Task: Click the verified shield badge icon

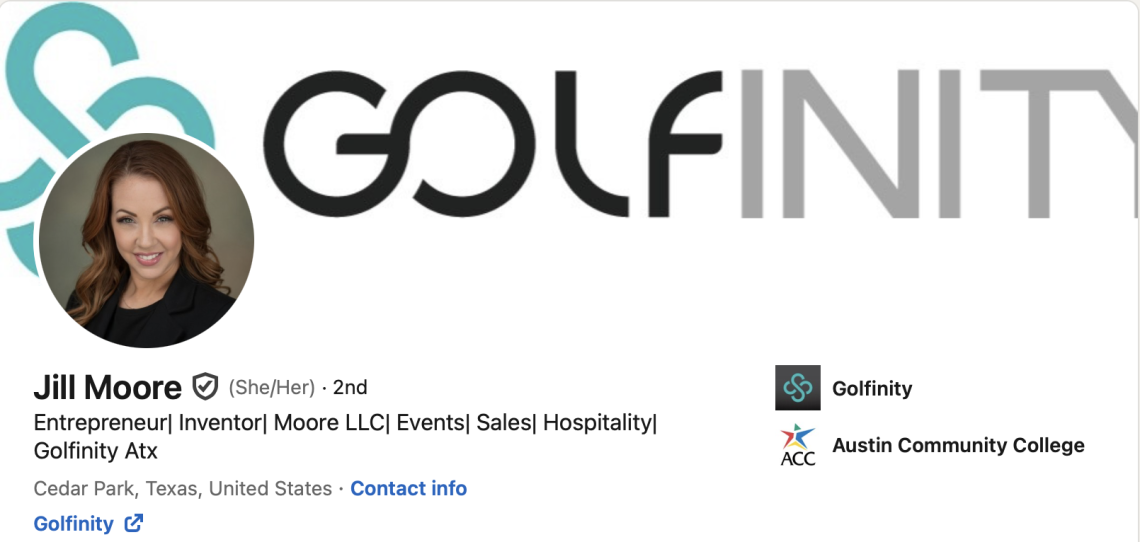Action: (205, 387)
